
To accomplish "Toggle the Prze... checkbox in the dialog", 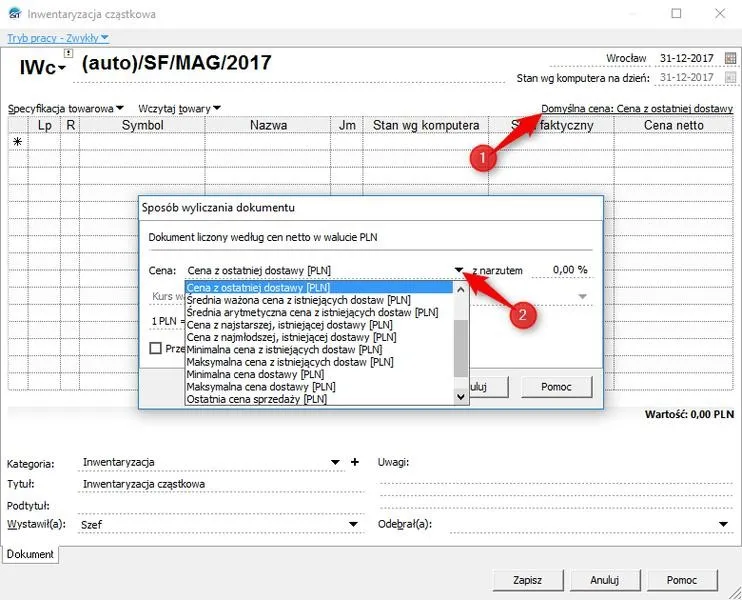I will click(155, 348).
